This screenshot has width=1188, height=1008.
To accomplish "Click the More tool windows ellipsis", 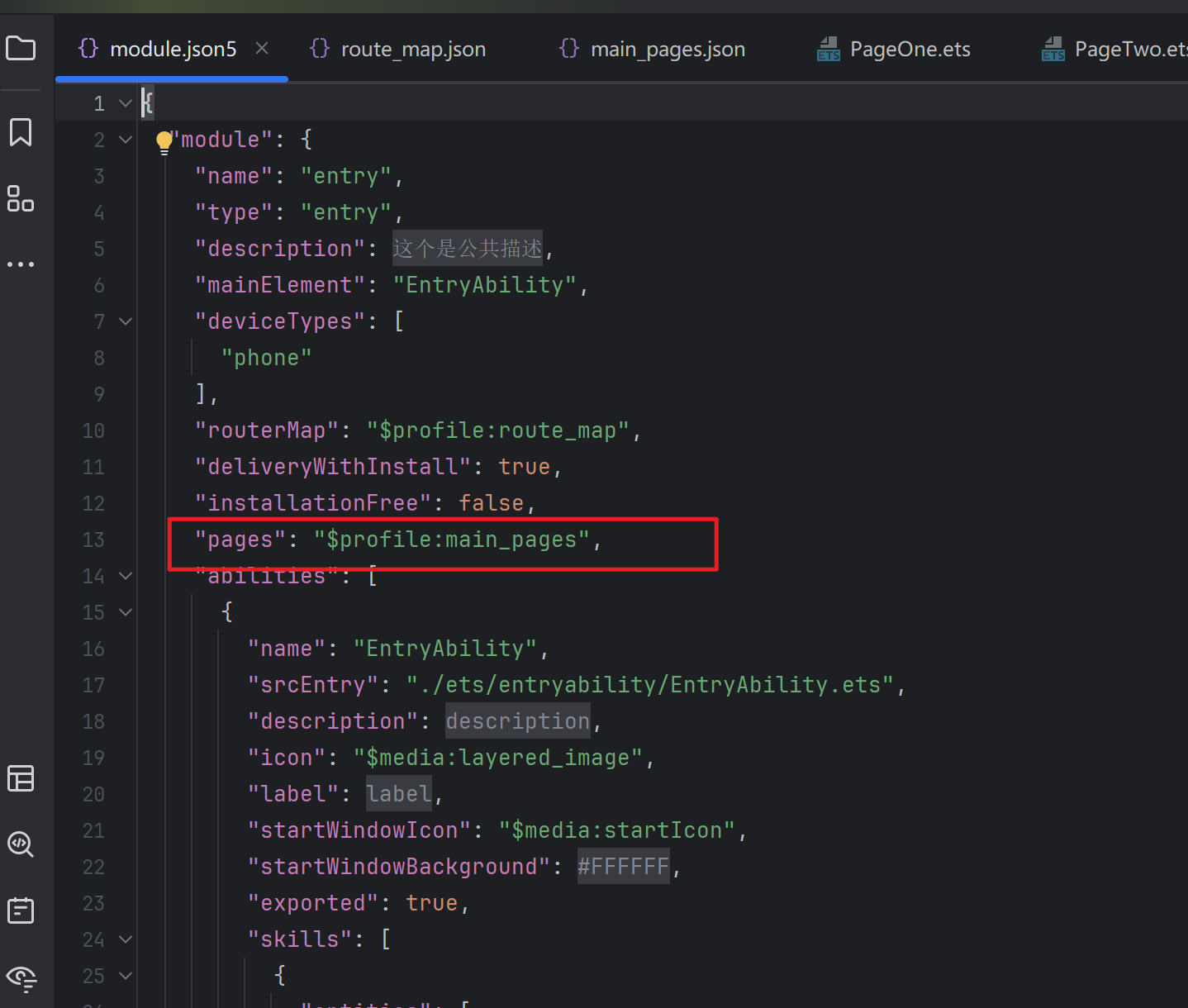I will pyautogui.click(x=21, y=264).
